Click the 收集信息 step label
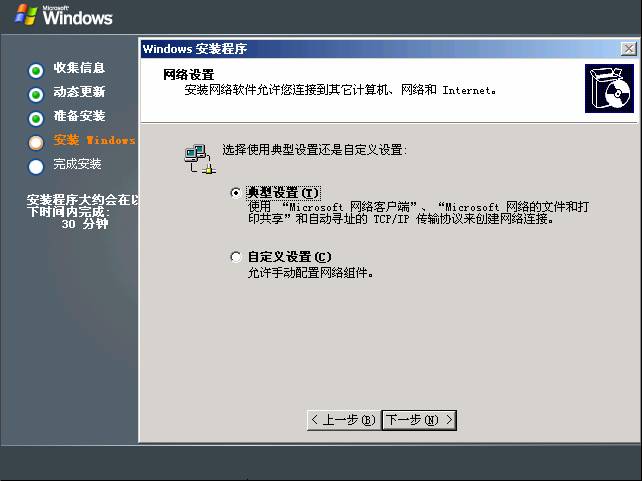Screen dimensions: 642x481 79,68
